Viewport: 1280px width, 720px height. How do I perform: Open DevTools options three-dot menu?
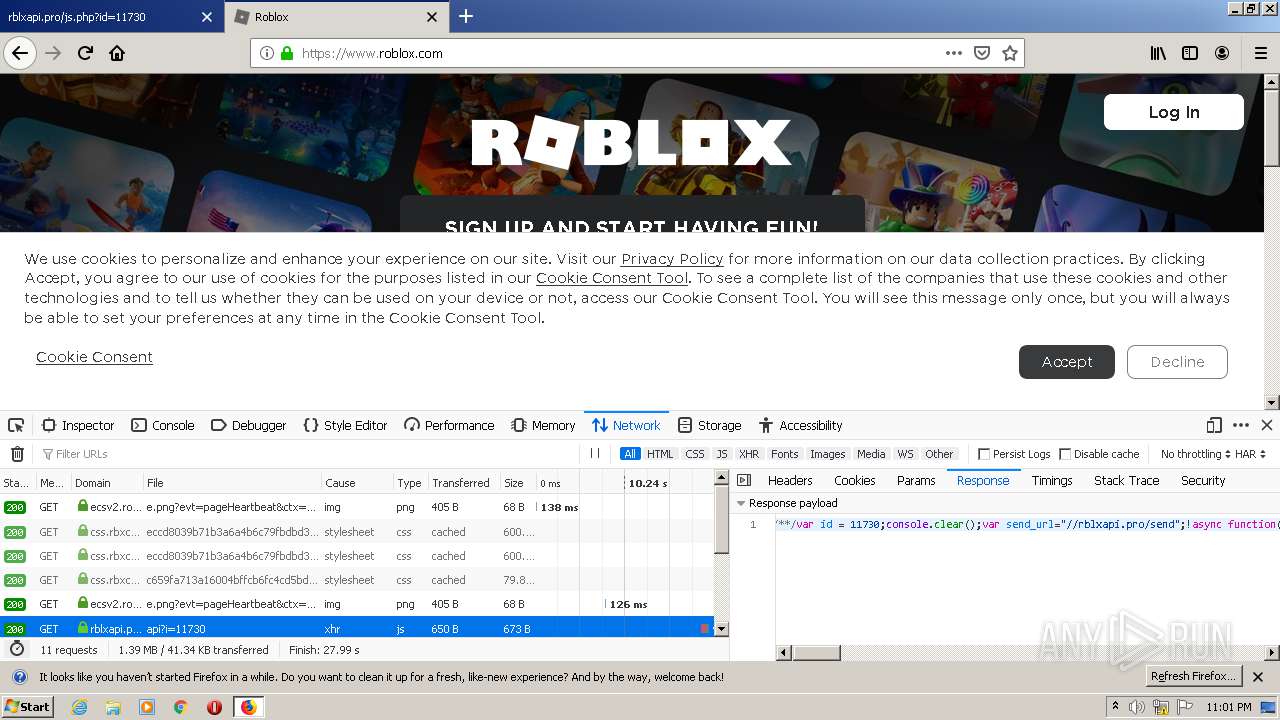(1241, 425)
